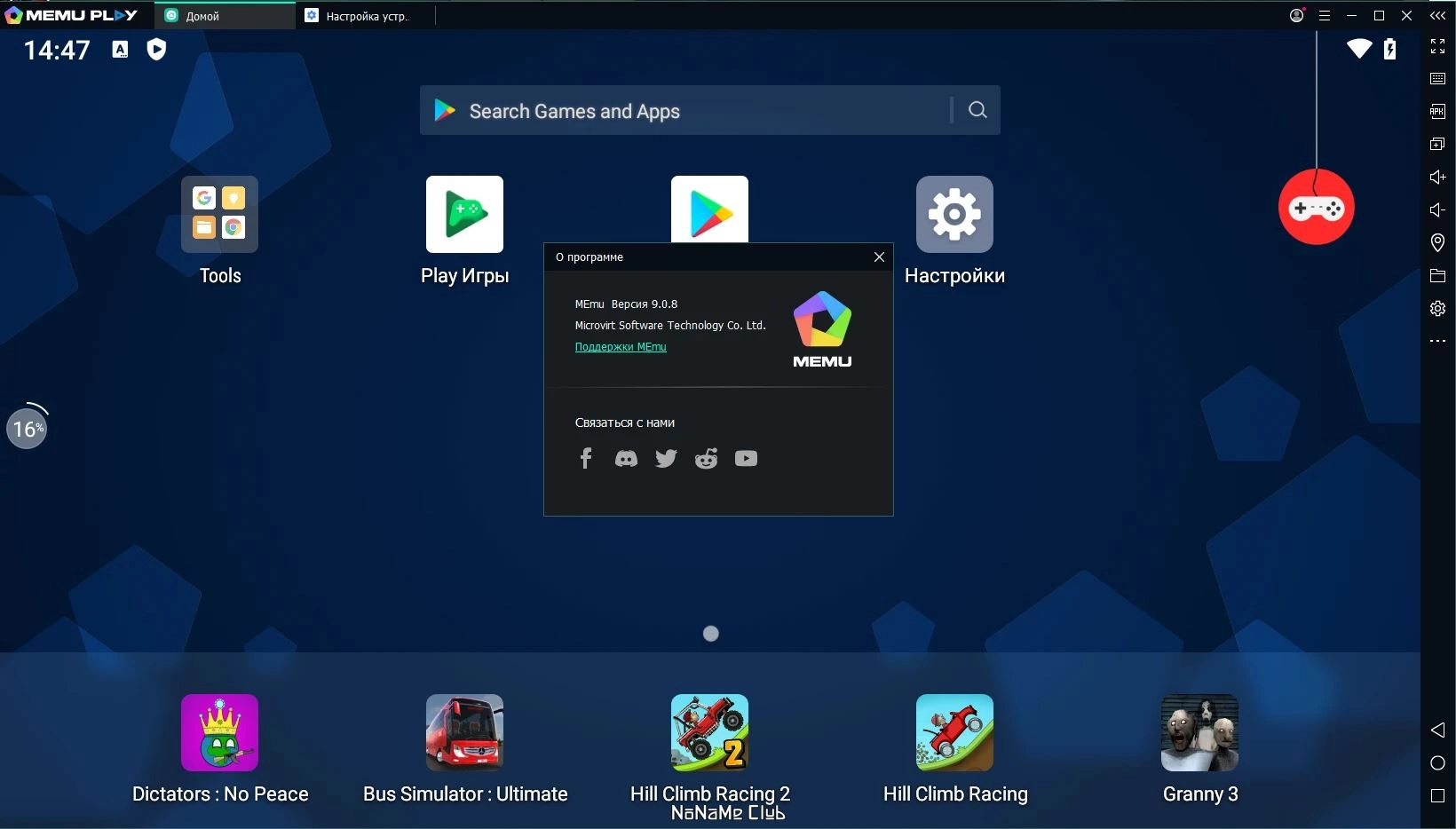Tap the Android Recents square button
Screen dimensions: 1456x829
click(1437, 796)
